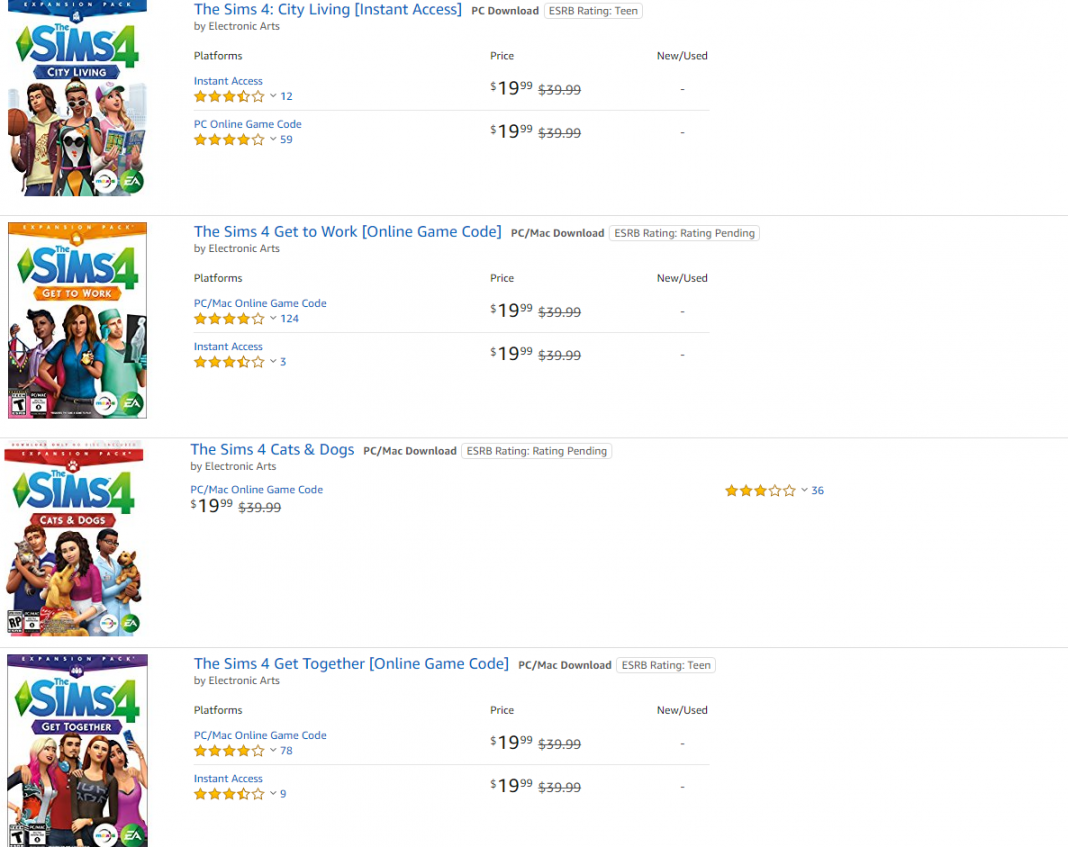Click the star rating next to 59 reviews
The image size is (1068, 847).
228,139
